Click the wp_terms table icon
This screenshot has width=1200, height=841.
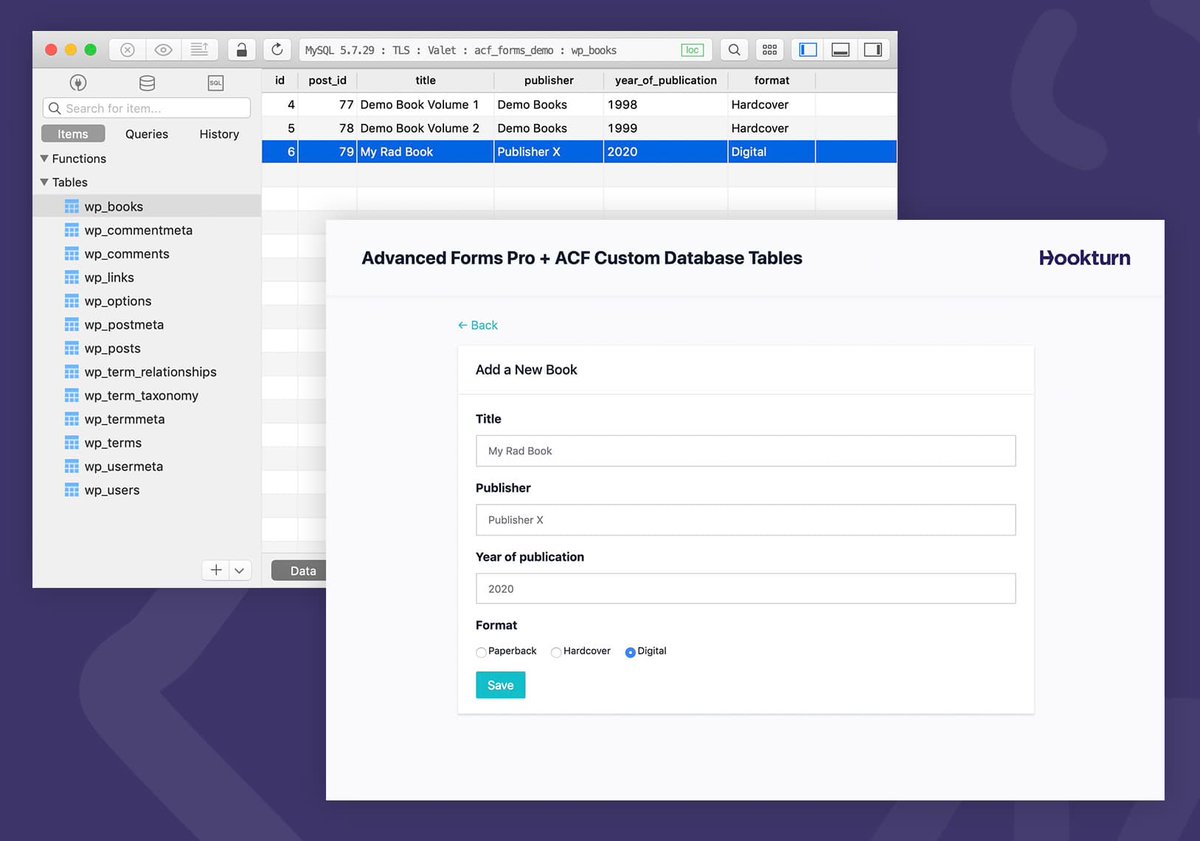[72, 443]
